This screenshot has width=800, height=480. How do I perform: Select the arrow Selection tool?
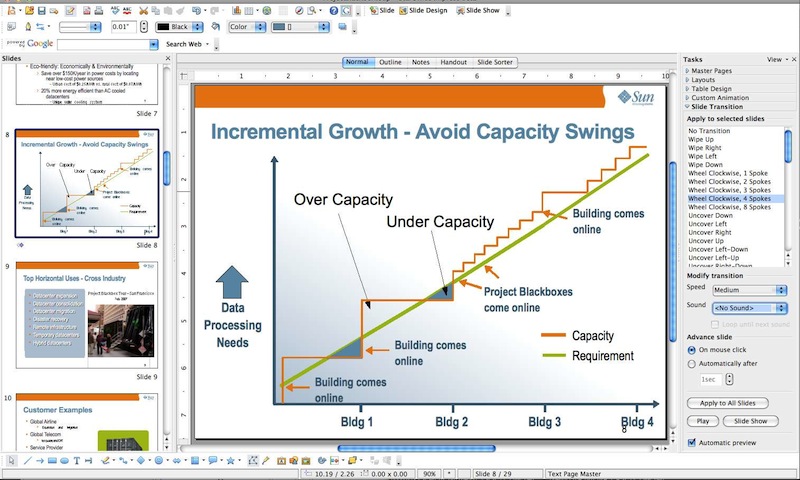coord(10,461)
